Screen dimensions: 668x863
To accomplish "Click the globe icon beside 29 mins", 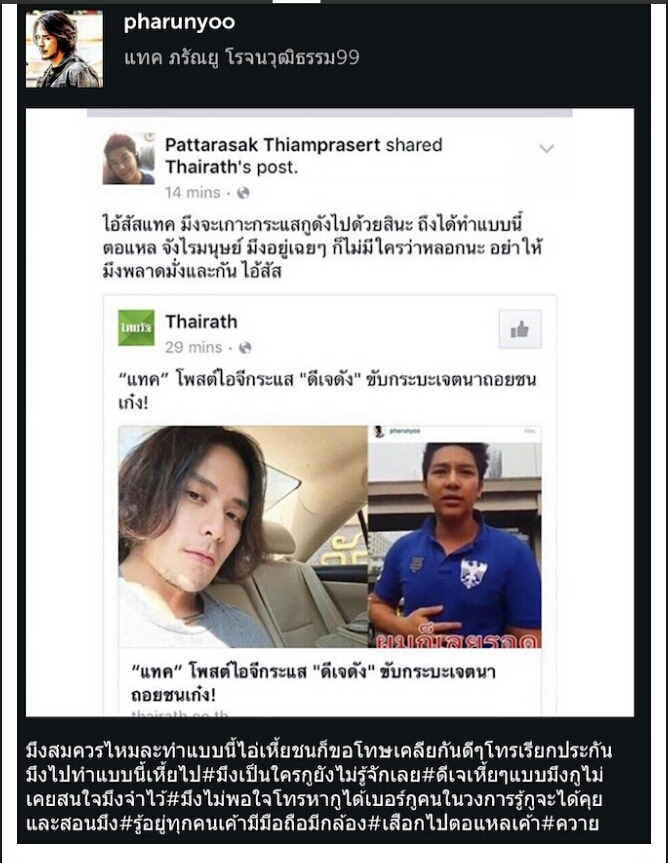I will click(x=245, y=348).
